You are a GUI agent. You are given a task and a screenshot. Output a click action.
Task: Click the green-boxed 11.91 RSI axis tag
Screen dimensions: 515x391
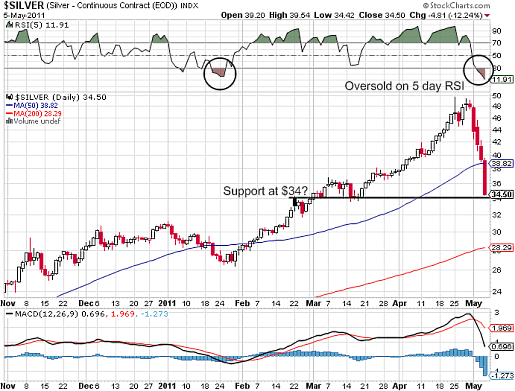(503, 80)
